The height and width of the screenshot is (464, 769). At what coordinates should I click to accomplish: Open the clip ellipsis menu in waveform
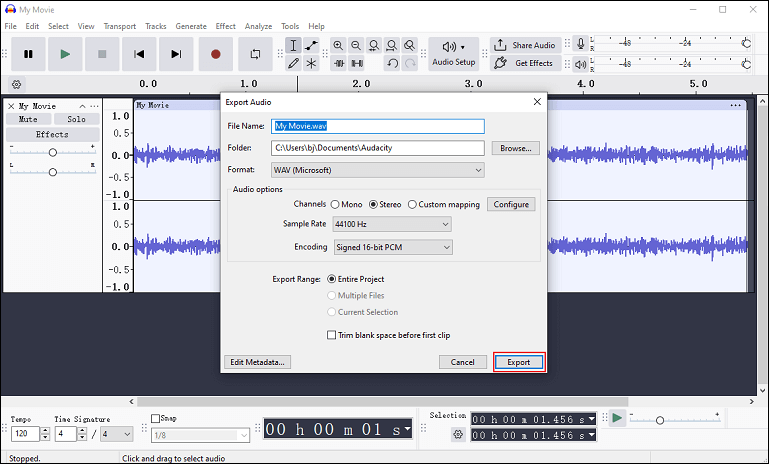pyautogui.click(x=735, y=105)
